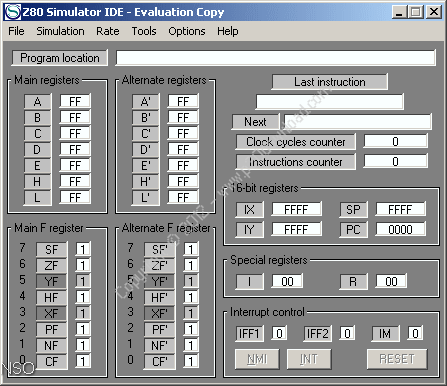The image size is (447, 386).
Task: Click the IY register button
Action: pyautogui.click(x=249, y=230)
